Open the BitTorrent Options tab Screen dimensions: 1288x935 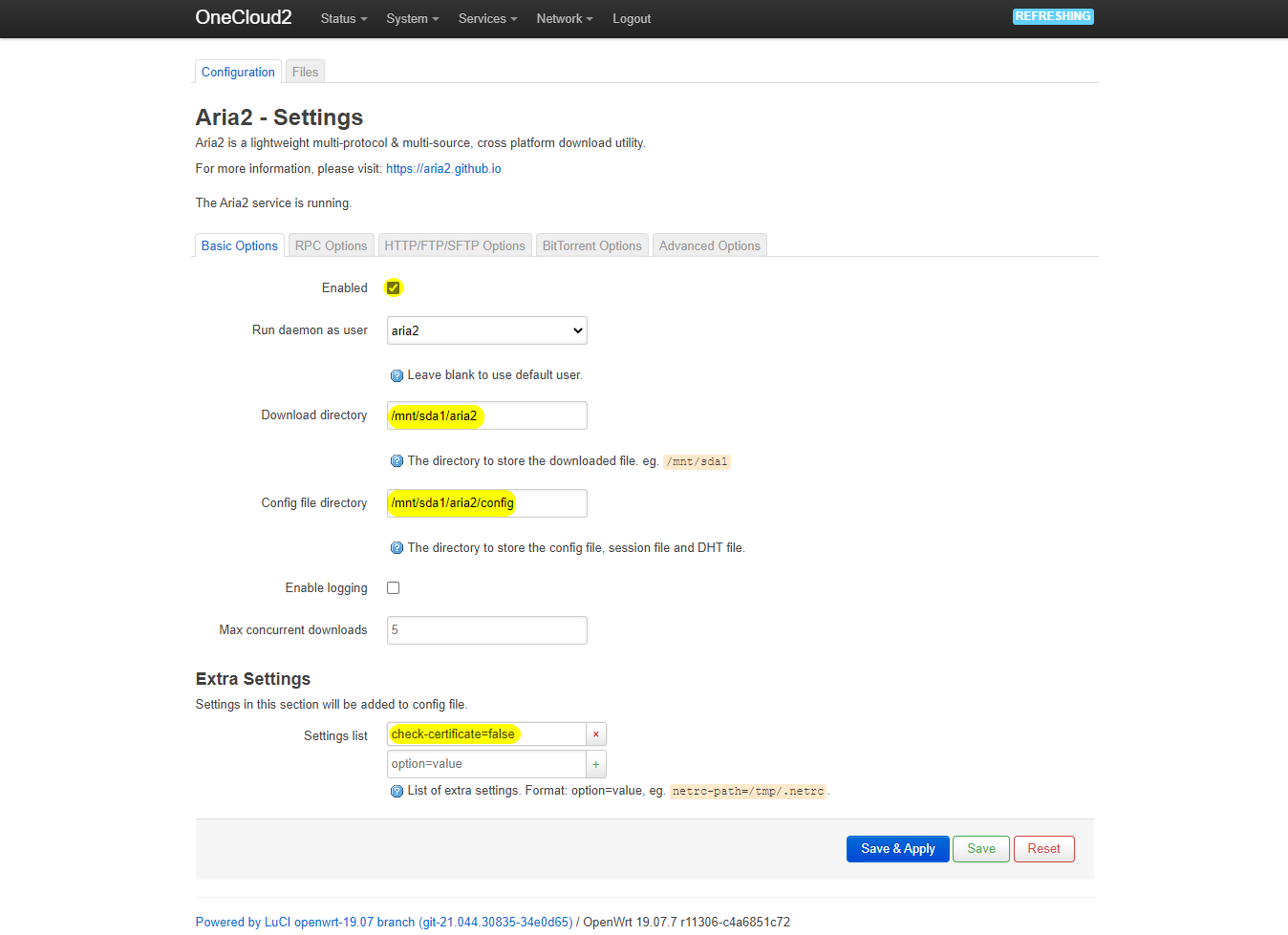(591, 246)
